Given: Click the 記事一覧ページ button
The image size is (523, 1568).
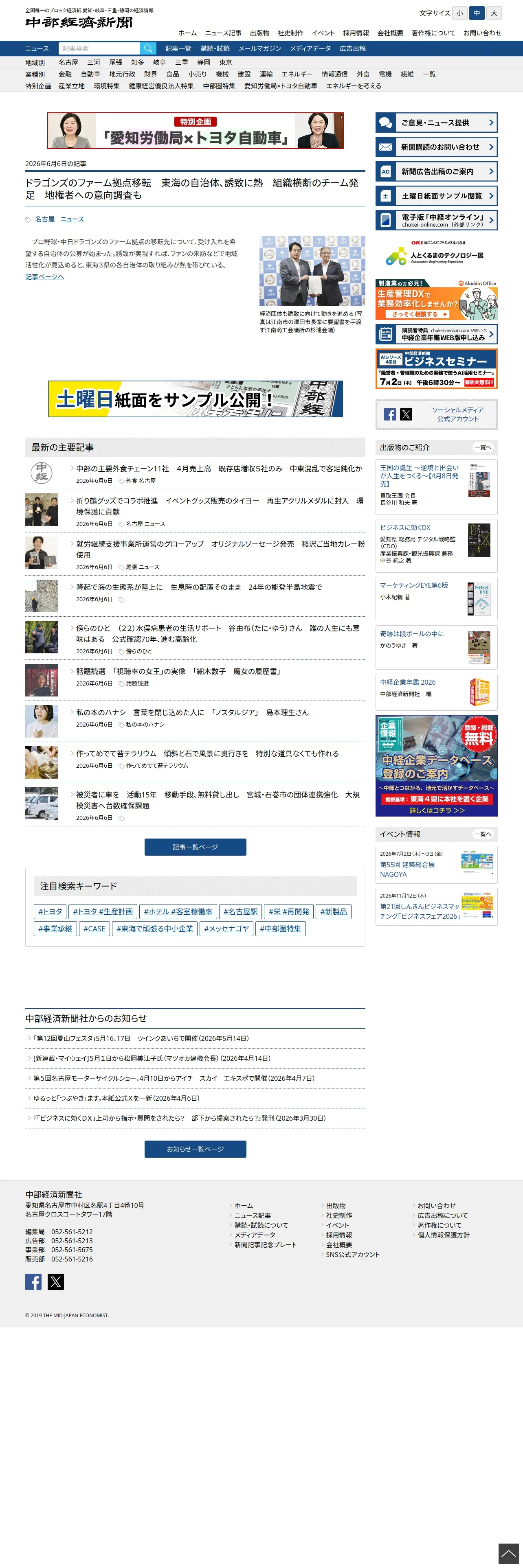Looking at the screenshot, I should [196, 847].
